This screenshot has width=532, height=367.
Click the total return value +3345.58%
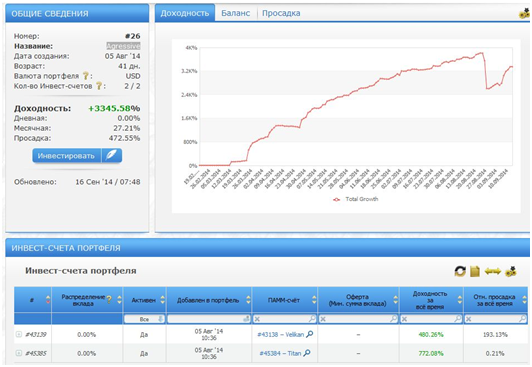(114, 108)
